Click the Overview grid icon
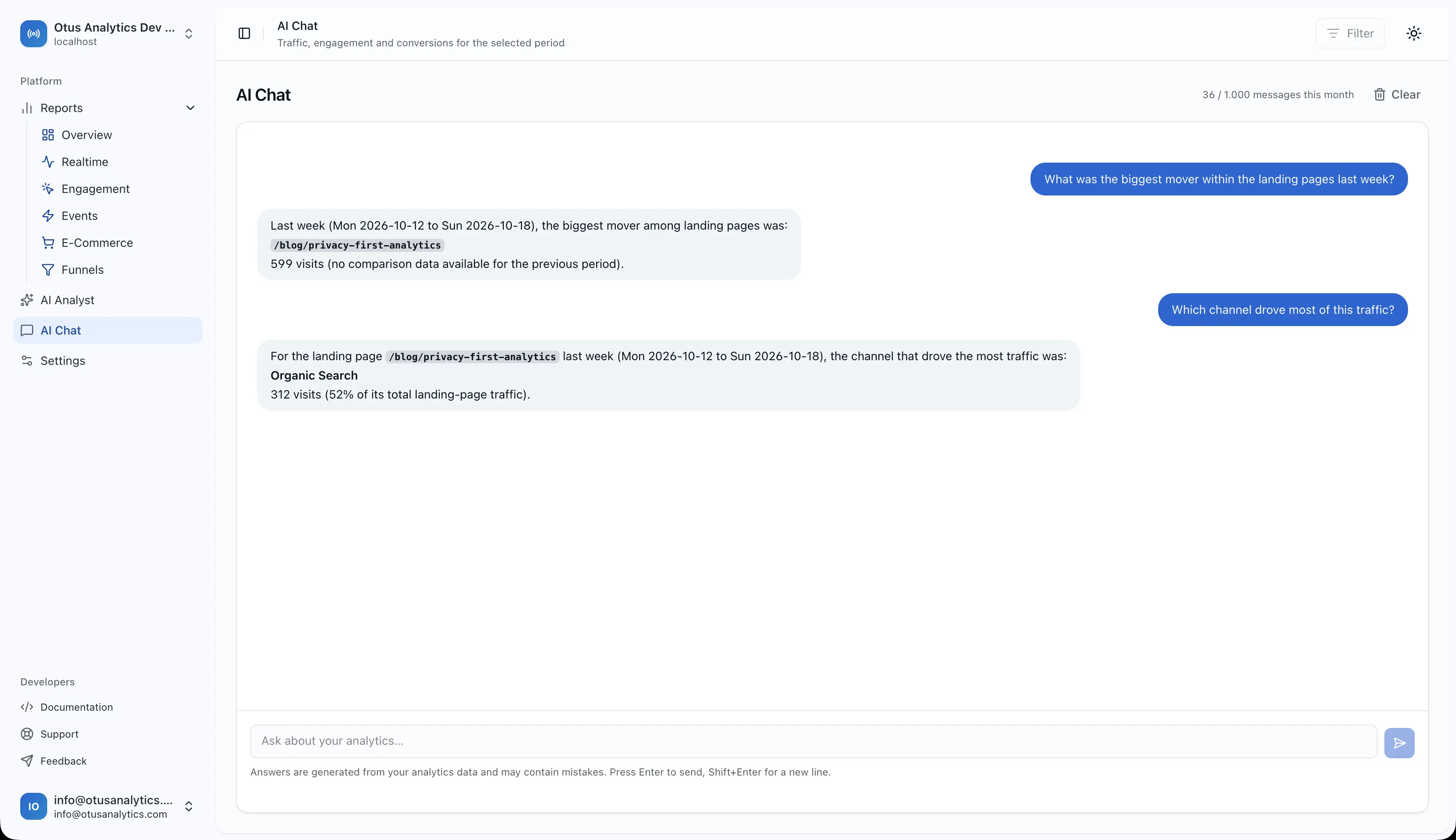 point(48,135)
